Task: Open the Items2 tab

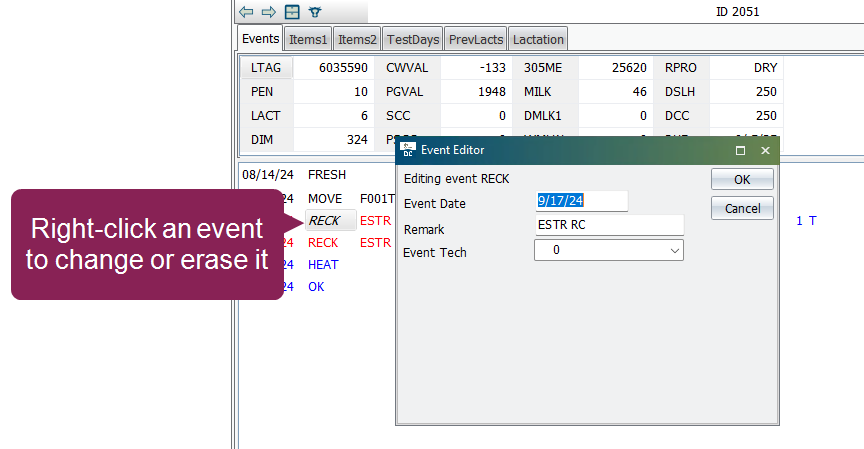Action: (357, 39)
